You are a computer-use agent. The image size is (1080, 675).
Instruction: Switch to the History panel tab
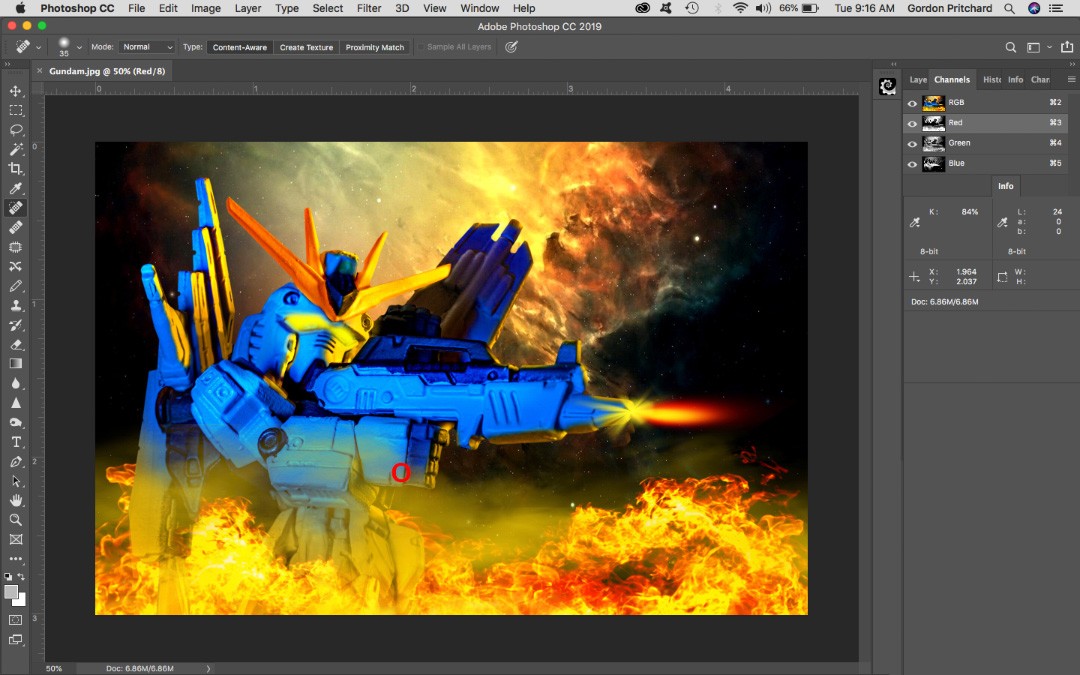coord(992,80)
